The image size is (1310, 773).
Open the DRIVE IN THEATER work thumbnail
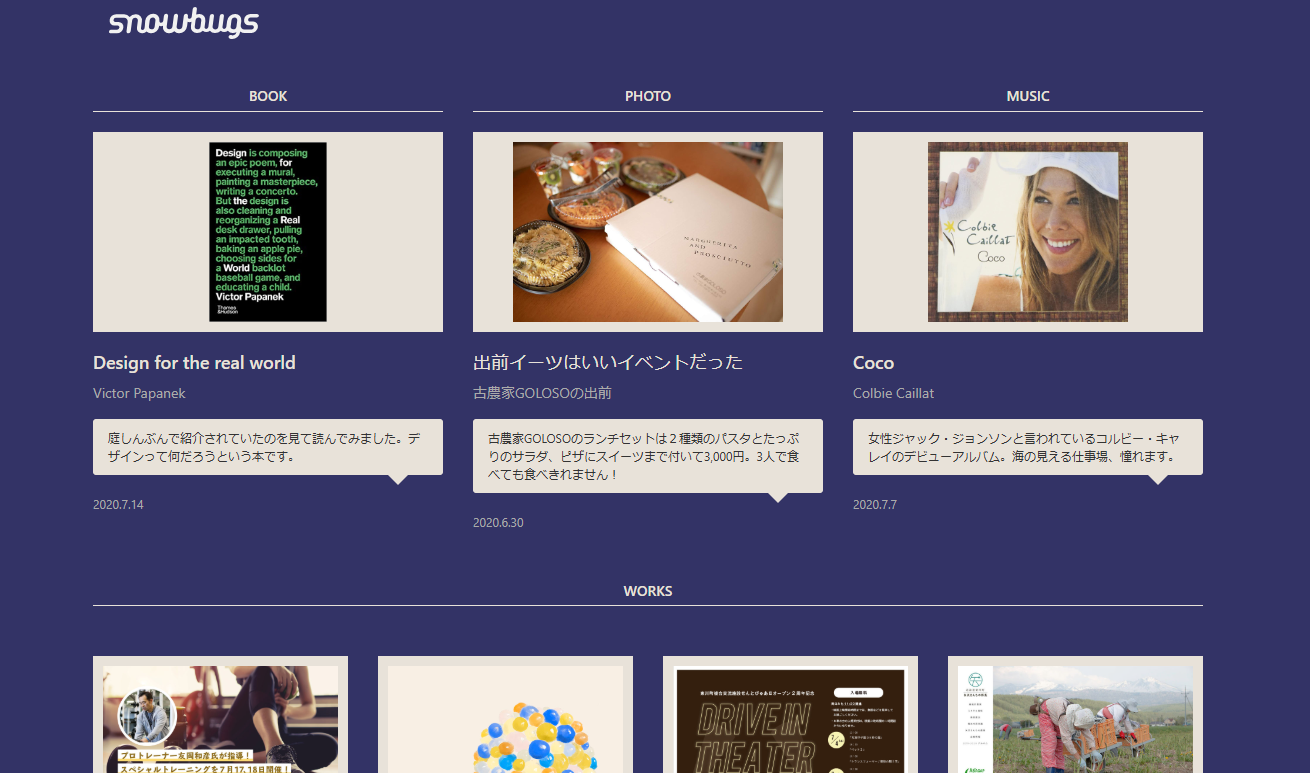[x=790, y=715]
